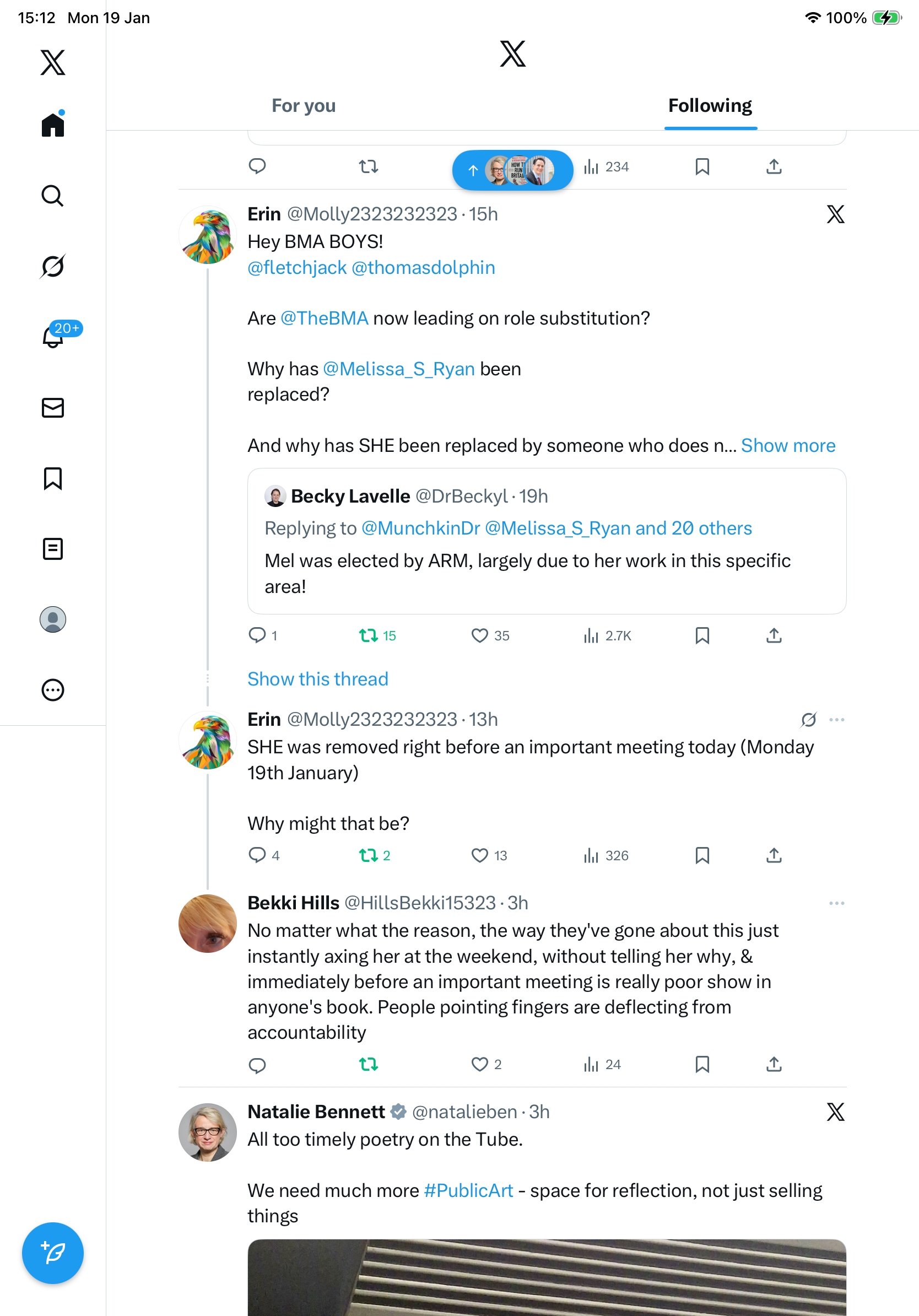Open Lists icon in sidebar
The width and height of the screenshot is (919, 1316).
click(x=53, y=548)
